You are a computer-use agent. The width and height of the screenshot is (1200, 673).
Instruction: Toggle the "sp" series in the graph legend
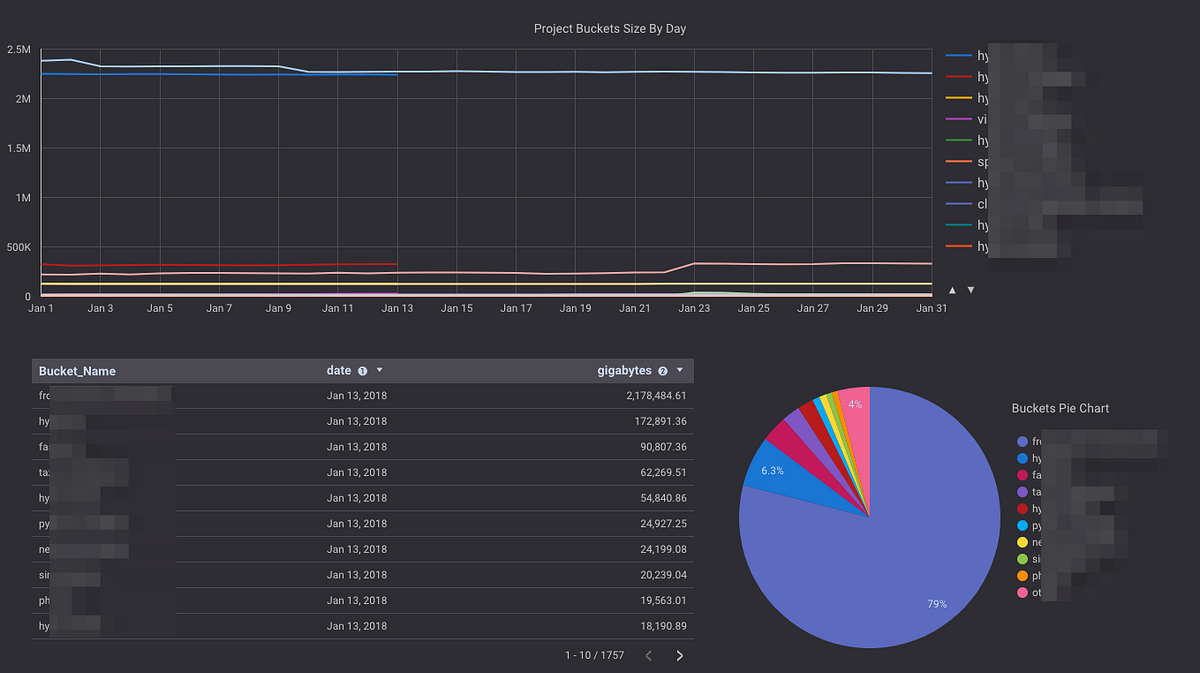click(981, 161)
